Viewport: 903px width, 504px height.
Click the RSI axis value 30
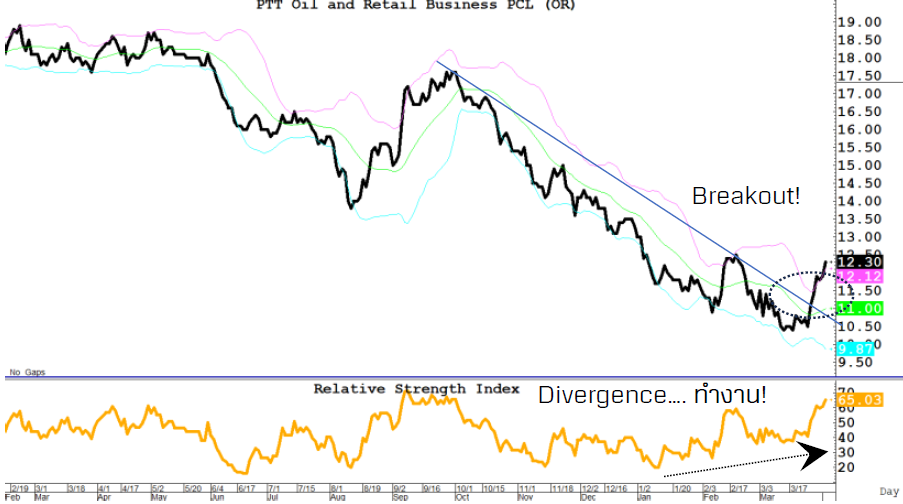click(x=846, y=453)
